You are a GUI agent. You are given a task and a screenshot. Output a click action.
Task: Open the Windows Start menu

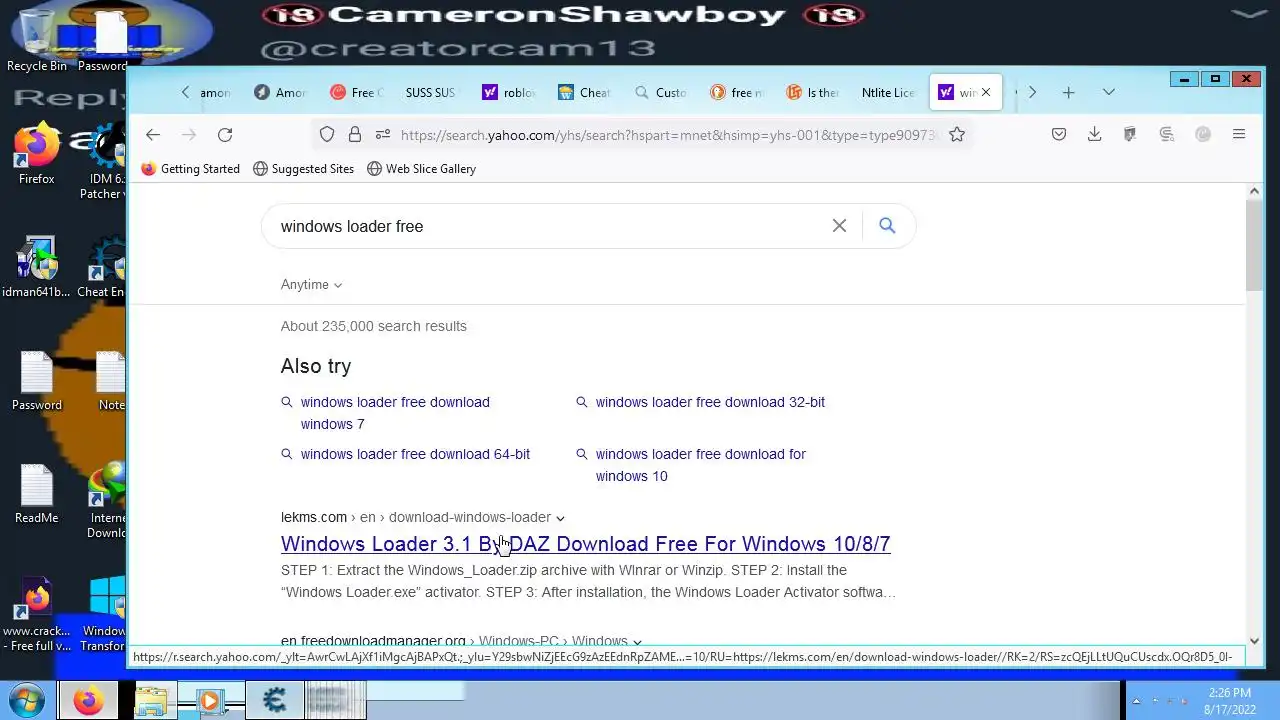[26, 700]
